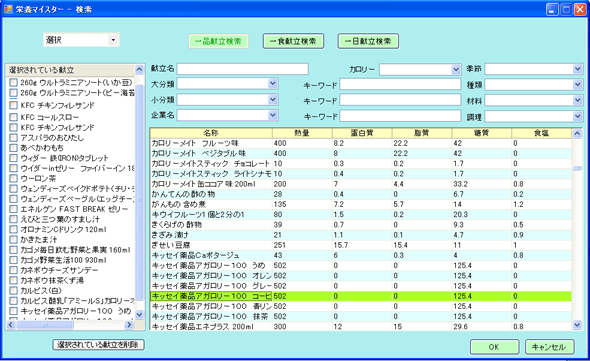Open the 企業名 dropdown

[x=273, y=115]
